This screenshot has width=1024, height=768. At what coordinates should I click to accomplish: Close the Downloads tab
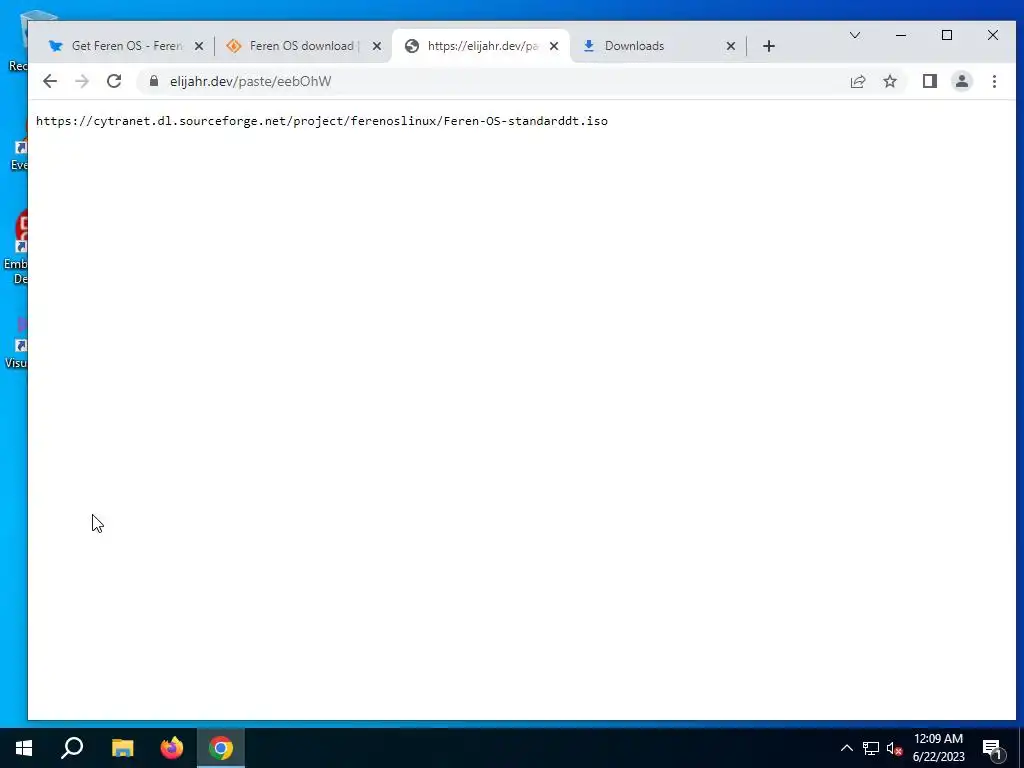pyautogui.click(x=731, y=46)
